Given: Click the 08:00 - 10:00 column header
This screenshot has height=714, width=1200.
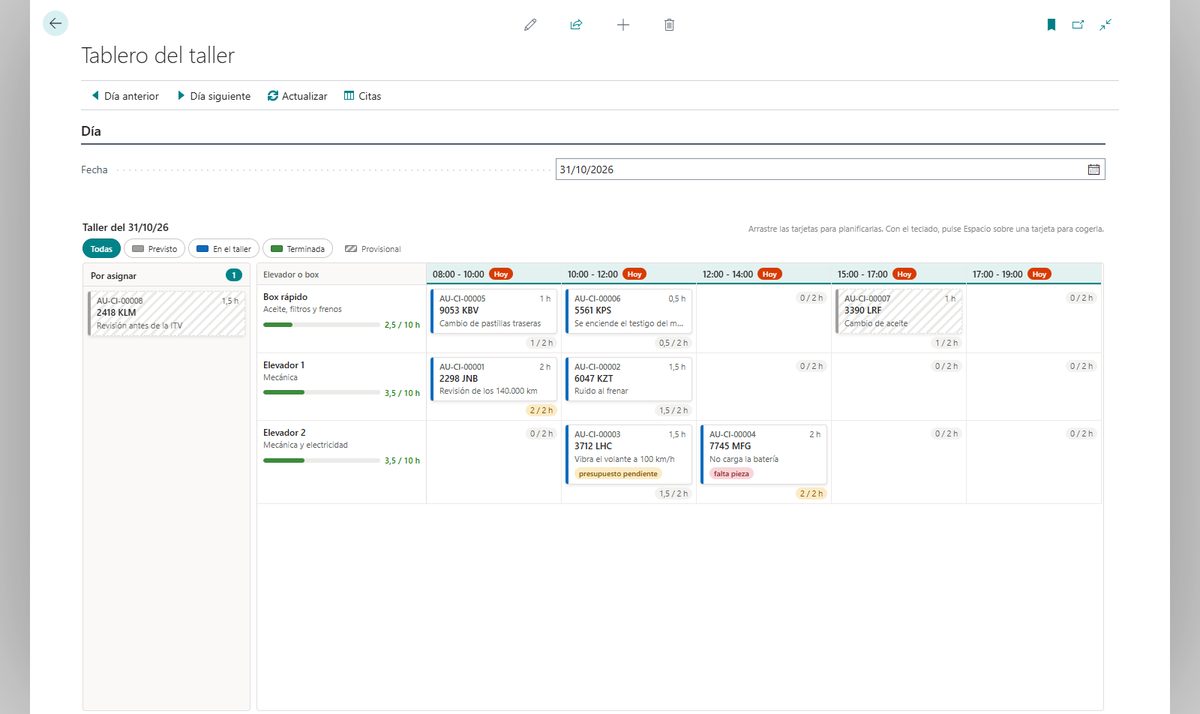Looking at the screenshot, I should pyautogui.click(x=494, y=274).
